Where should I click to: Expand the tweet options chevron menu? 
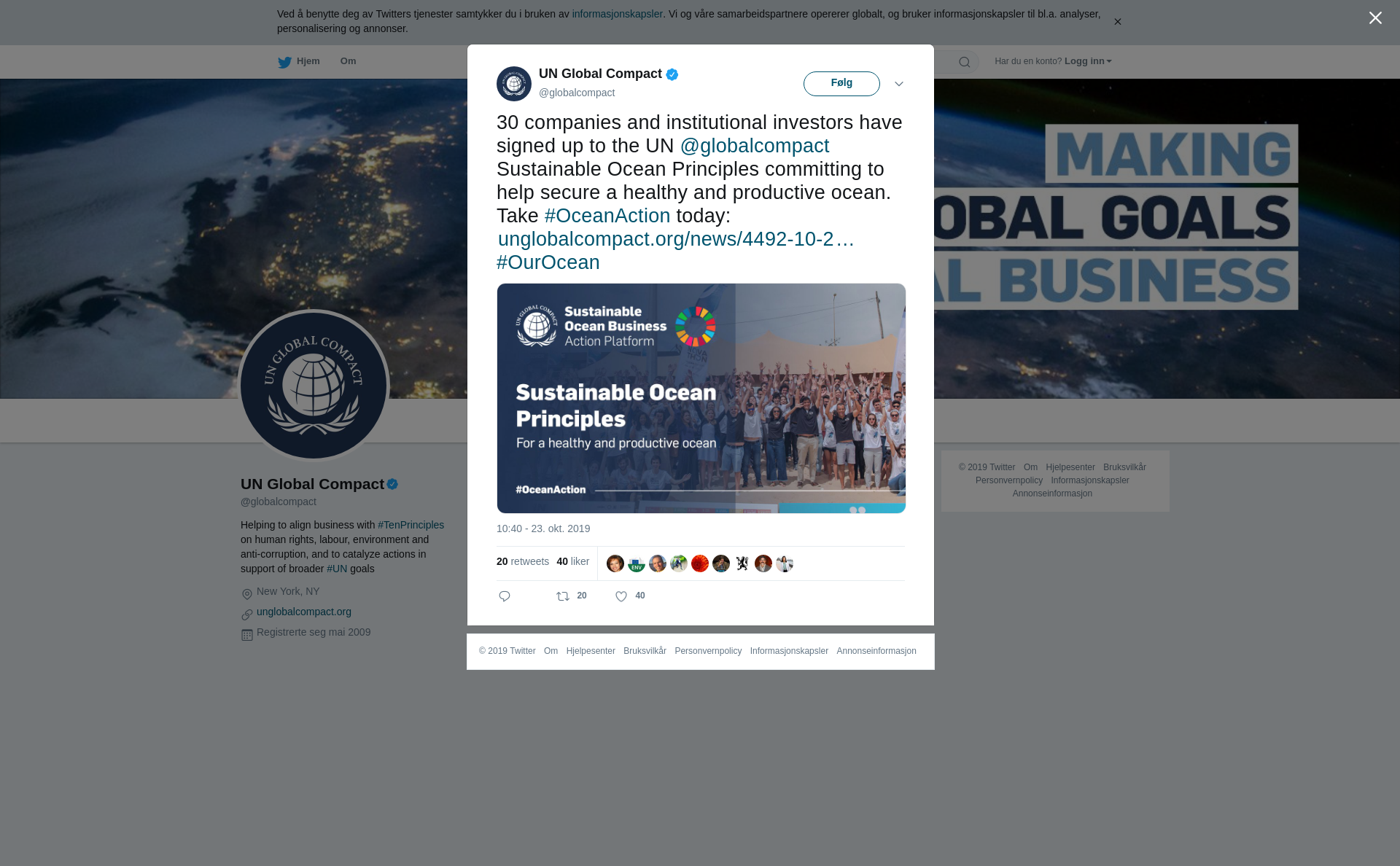pyautogui.click(x=899, y=84)
